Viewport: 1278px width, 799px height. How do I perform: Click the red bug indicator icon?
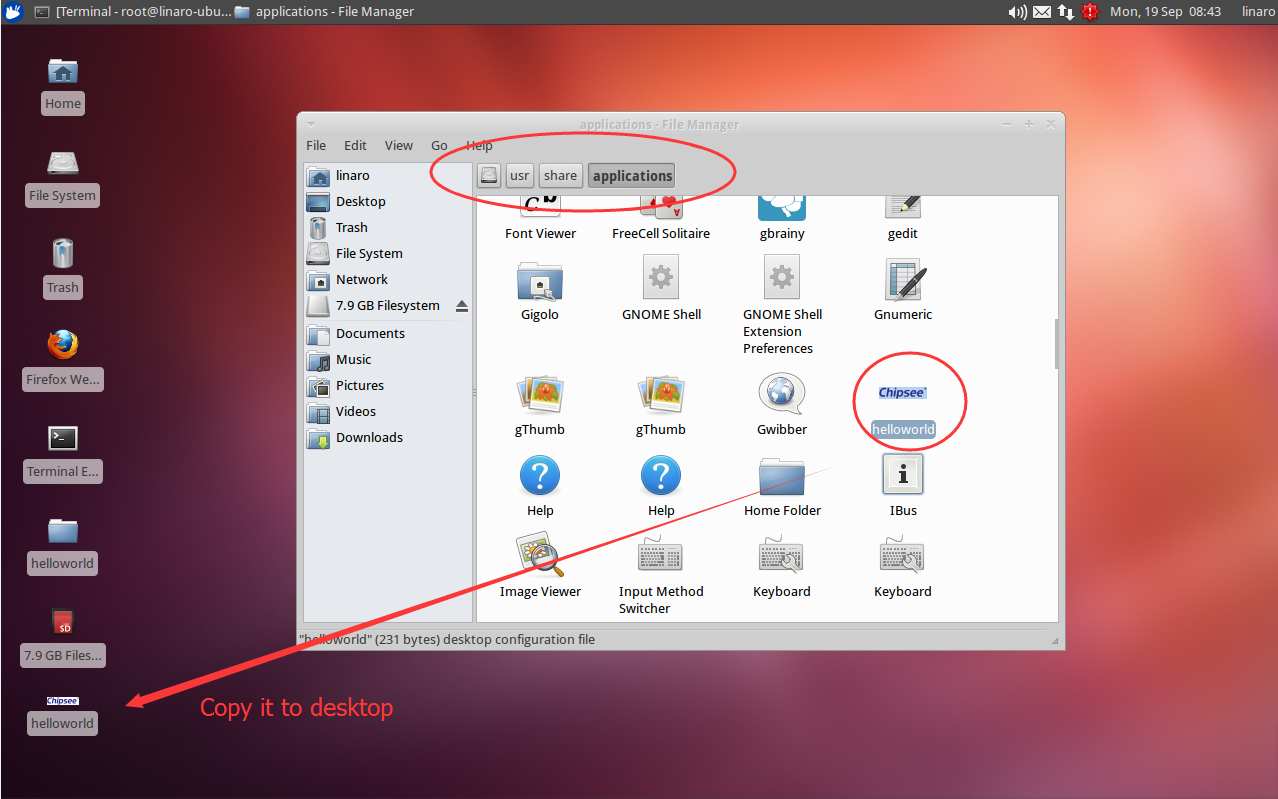(x=1090, y=12)
